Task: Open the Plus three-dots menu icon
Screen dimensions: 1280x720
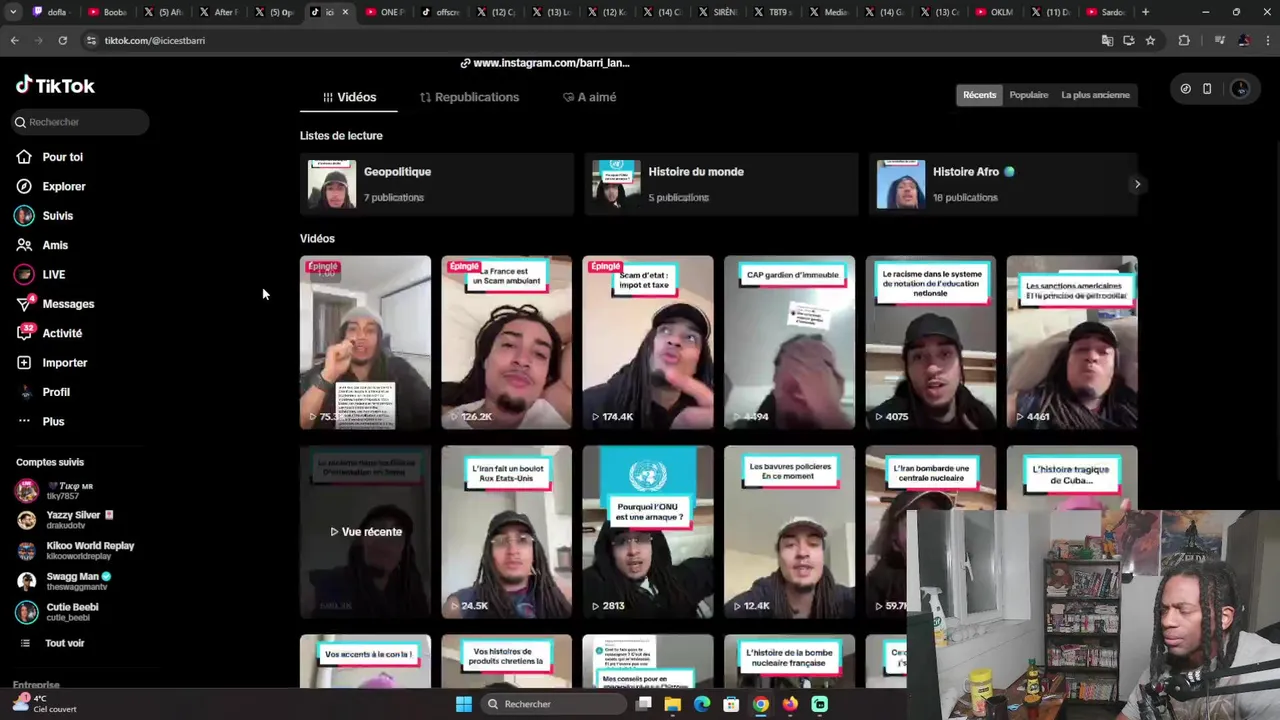Action: tap(24, 421)
